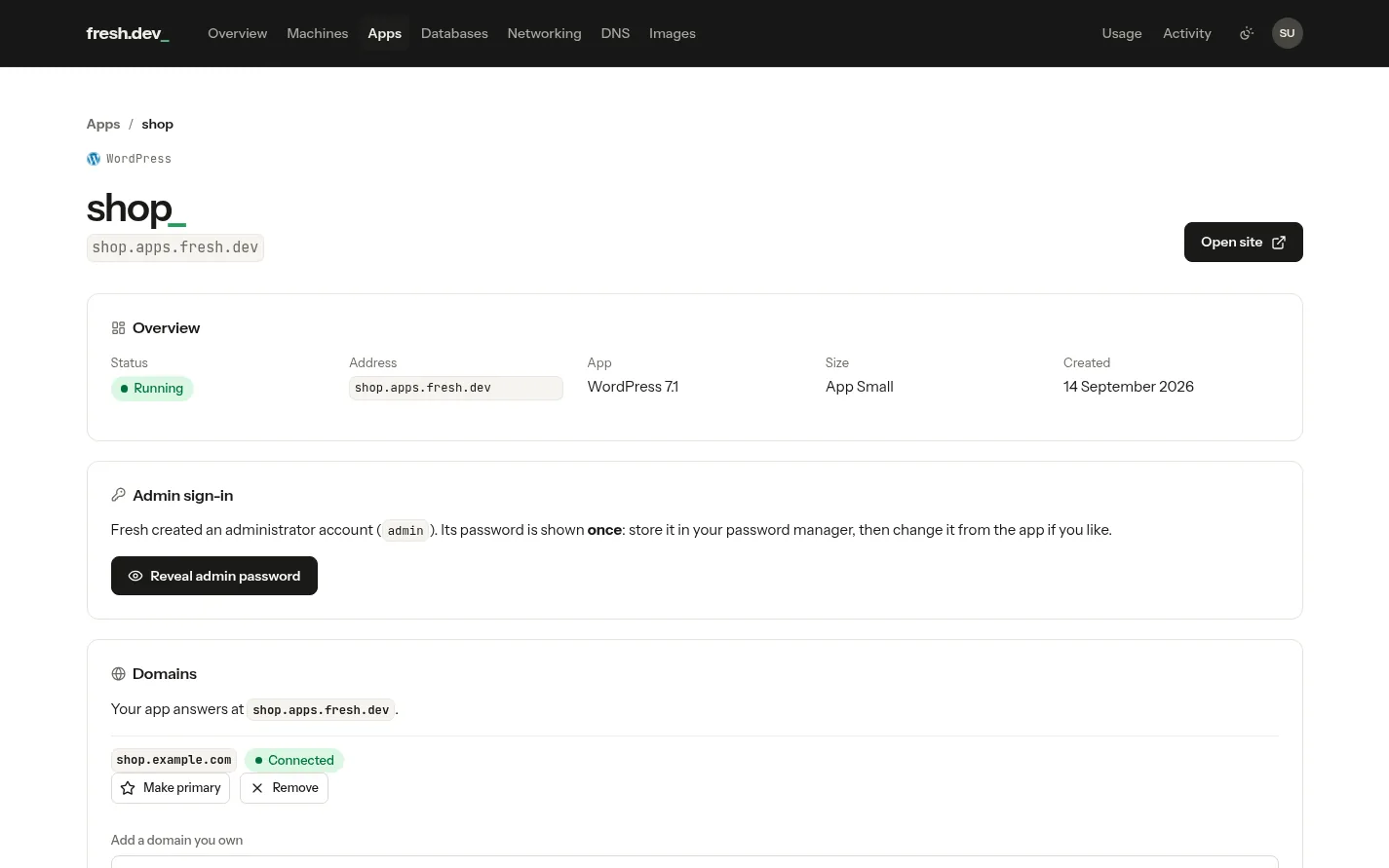Viewport: 1389px width, 868px height.
Task: Remove the shop.example.com domain
Action: (x=284, y=788)
